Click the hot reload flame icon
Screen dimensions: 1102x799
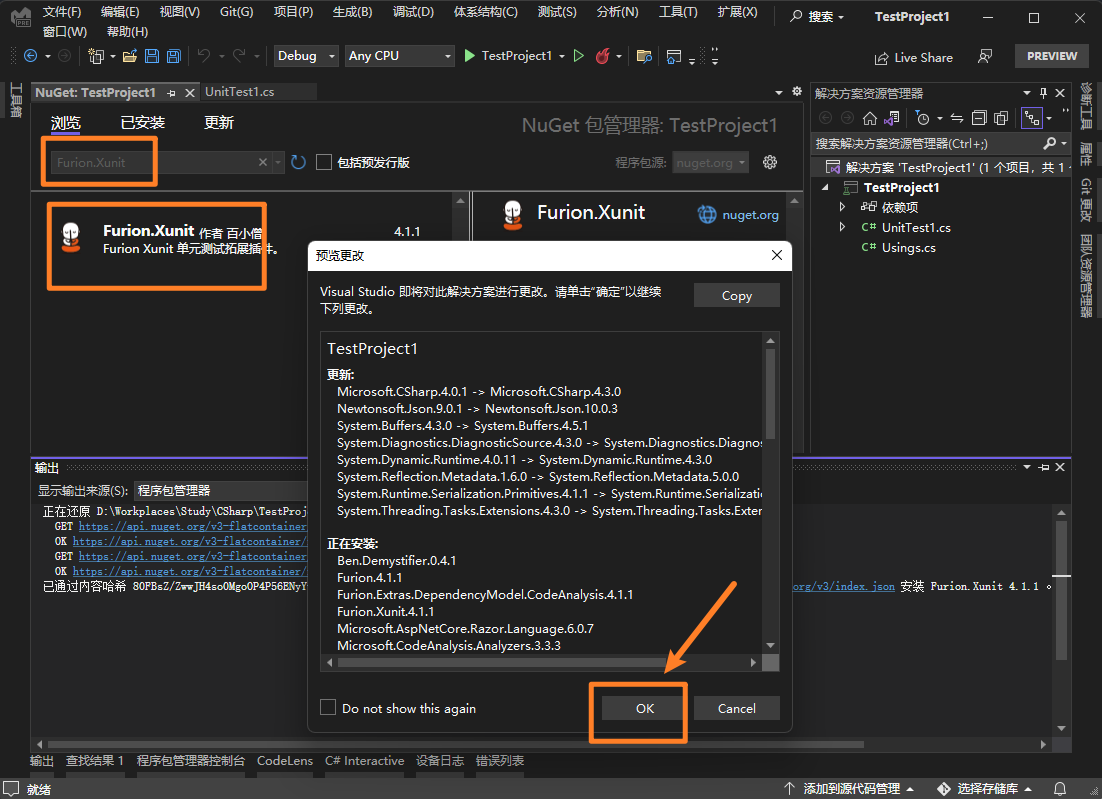tap(603, 56)
